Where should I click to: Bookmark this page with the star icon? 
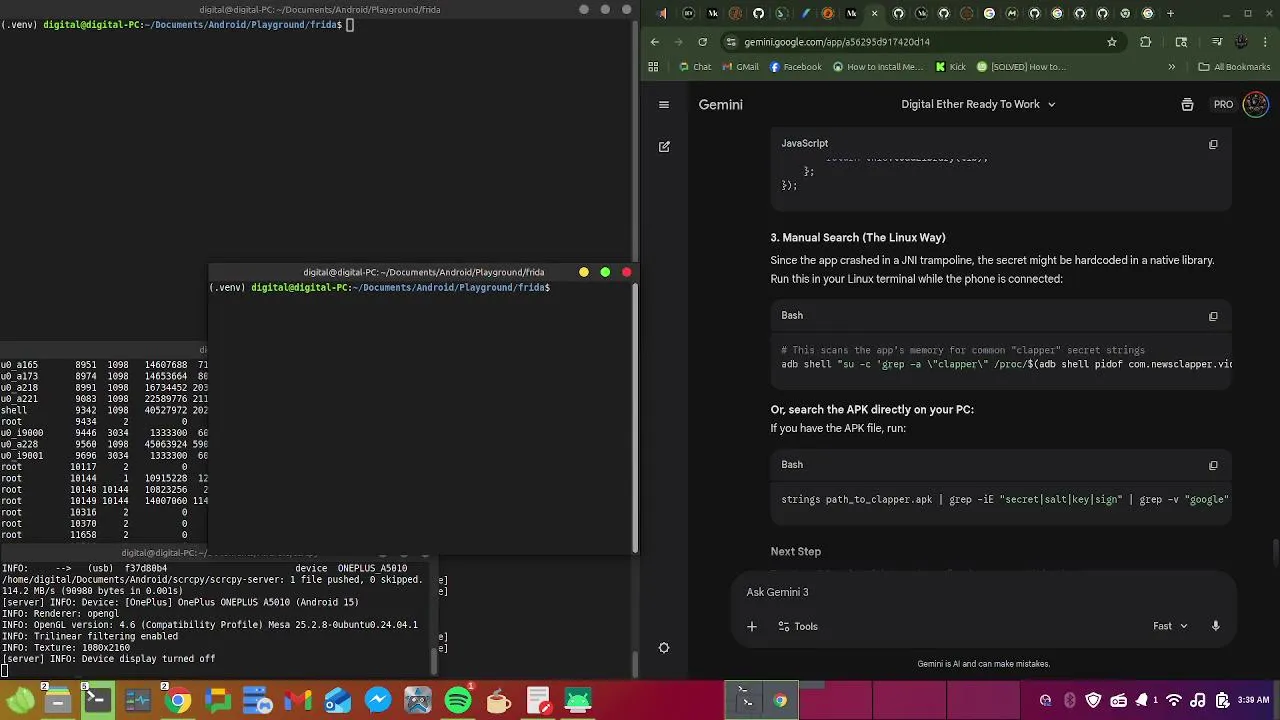point(1111,42)
